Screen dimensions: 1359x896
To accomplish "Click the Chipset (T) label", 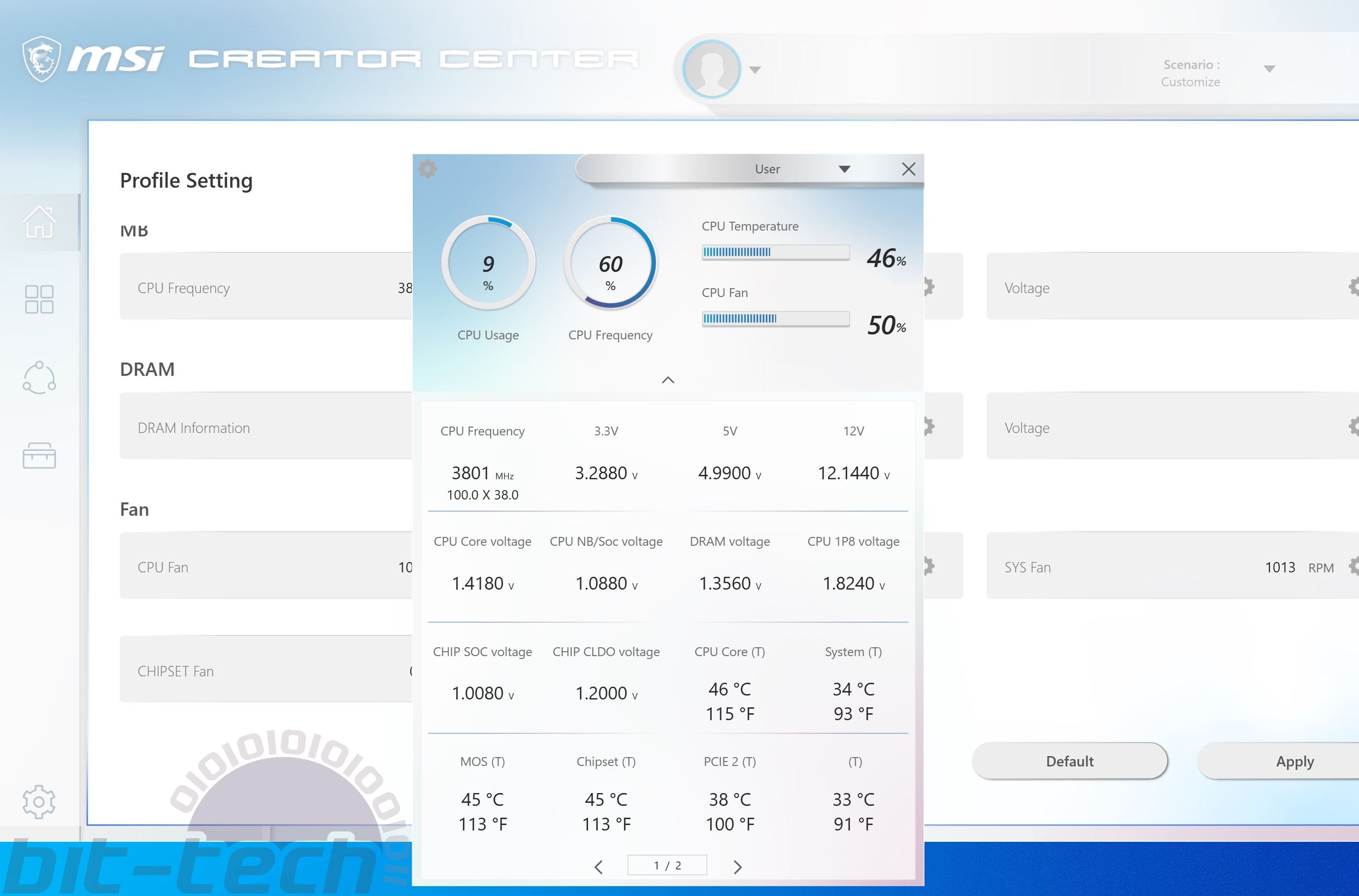I will (x=606, y=762).
